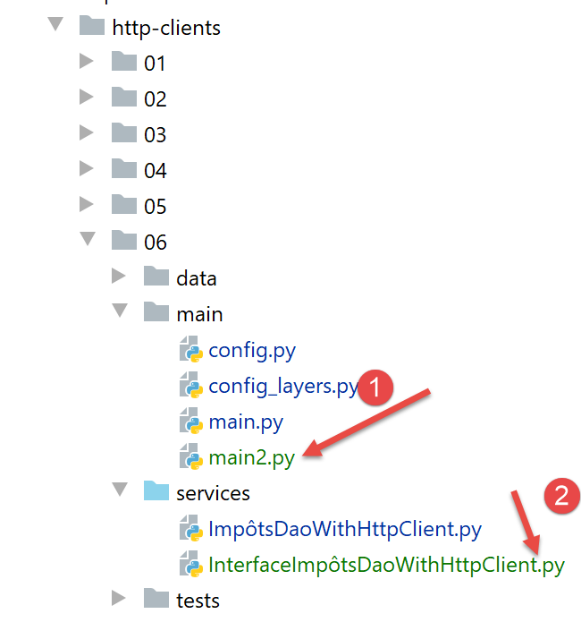The width and height of the screenshot is (581, 622).
Task: Collapse the http-clients folder
Action: click(56, 24)
